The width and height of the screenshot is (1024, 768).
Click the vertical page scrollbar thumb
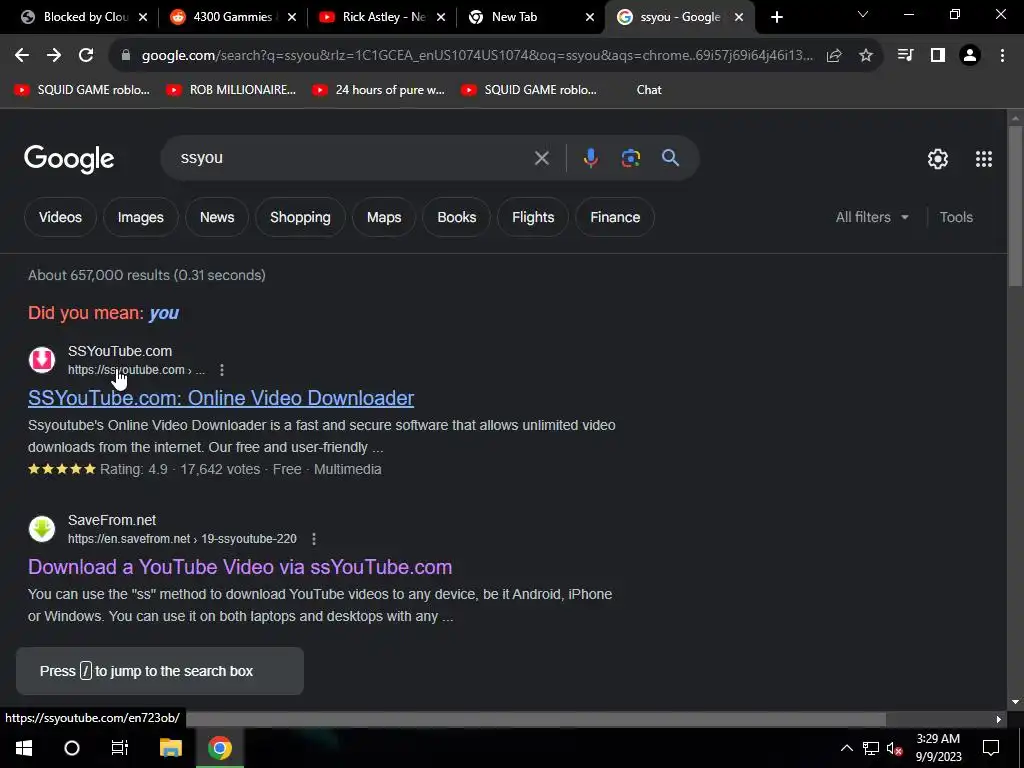coord(1015,206)
